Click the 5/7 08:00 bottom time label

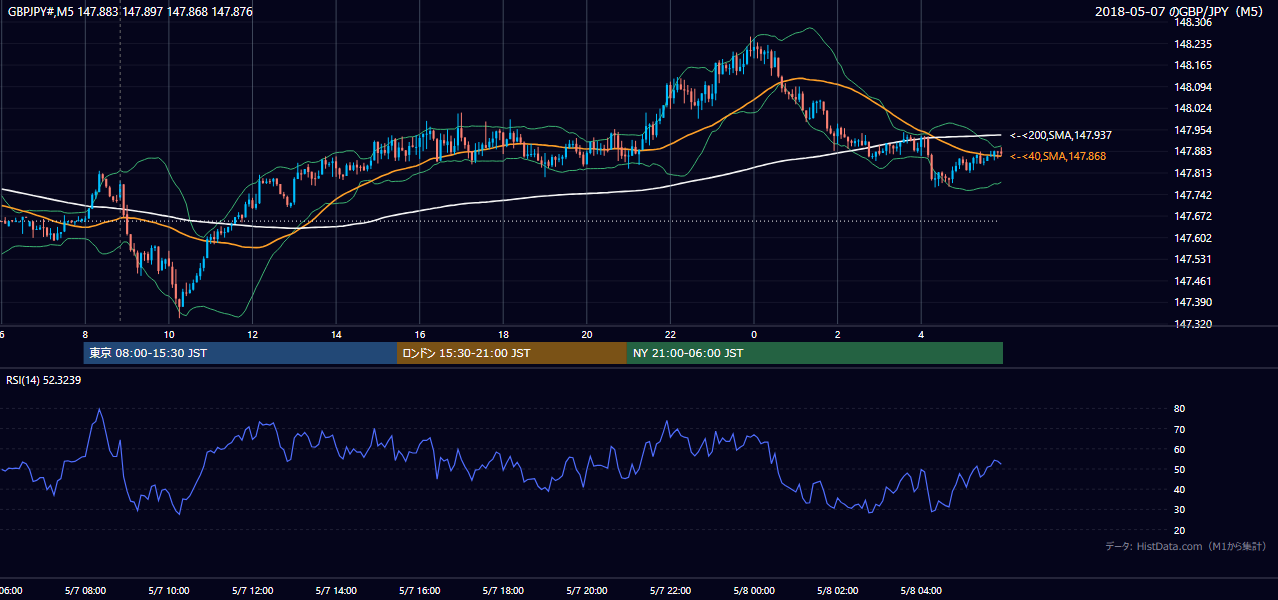click(85, 591)
